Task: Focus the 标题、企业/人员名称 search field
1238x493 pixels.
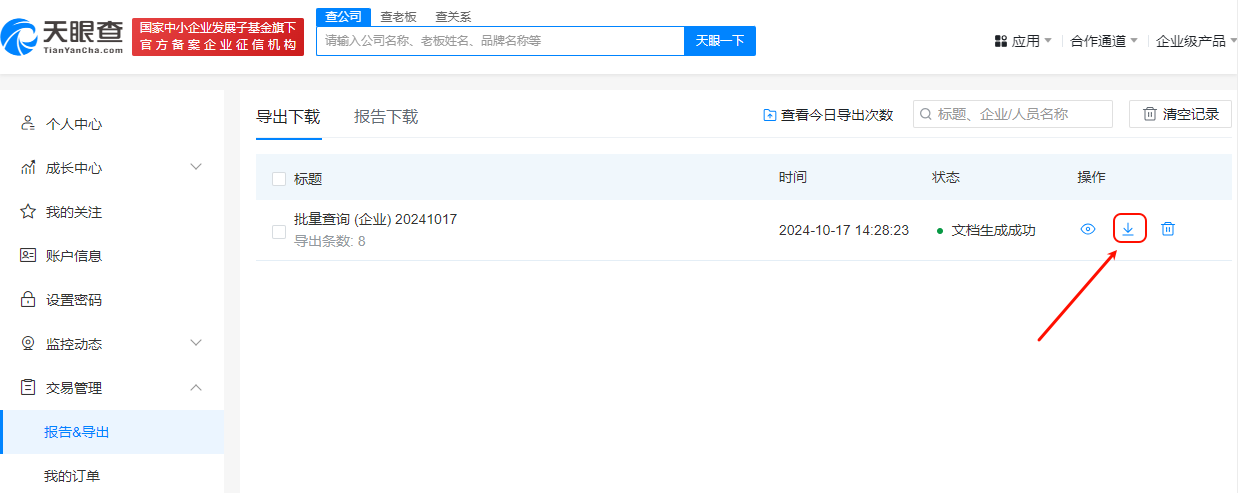Action: [1020, 114]
